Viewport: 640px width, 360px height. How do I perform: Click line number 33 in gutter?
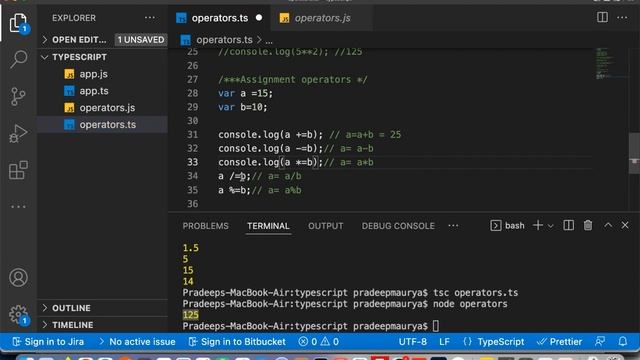(x=192, y=162)
